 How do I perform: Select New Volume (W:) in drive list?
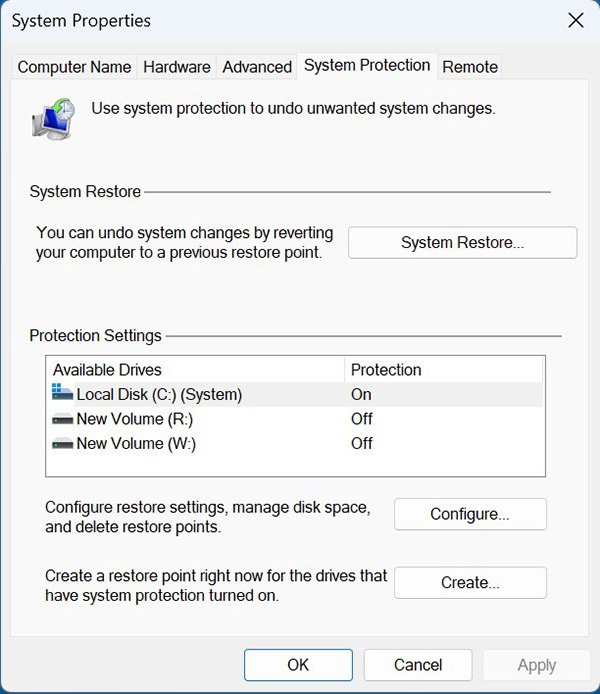(136, 443)
